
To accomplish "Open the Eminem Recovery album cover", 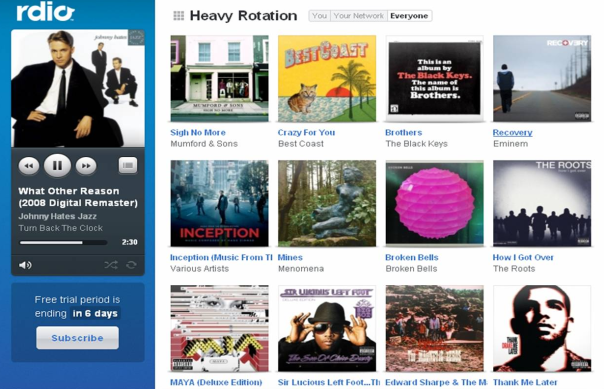I will (x=542, y=79).
